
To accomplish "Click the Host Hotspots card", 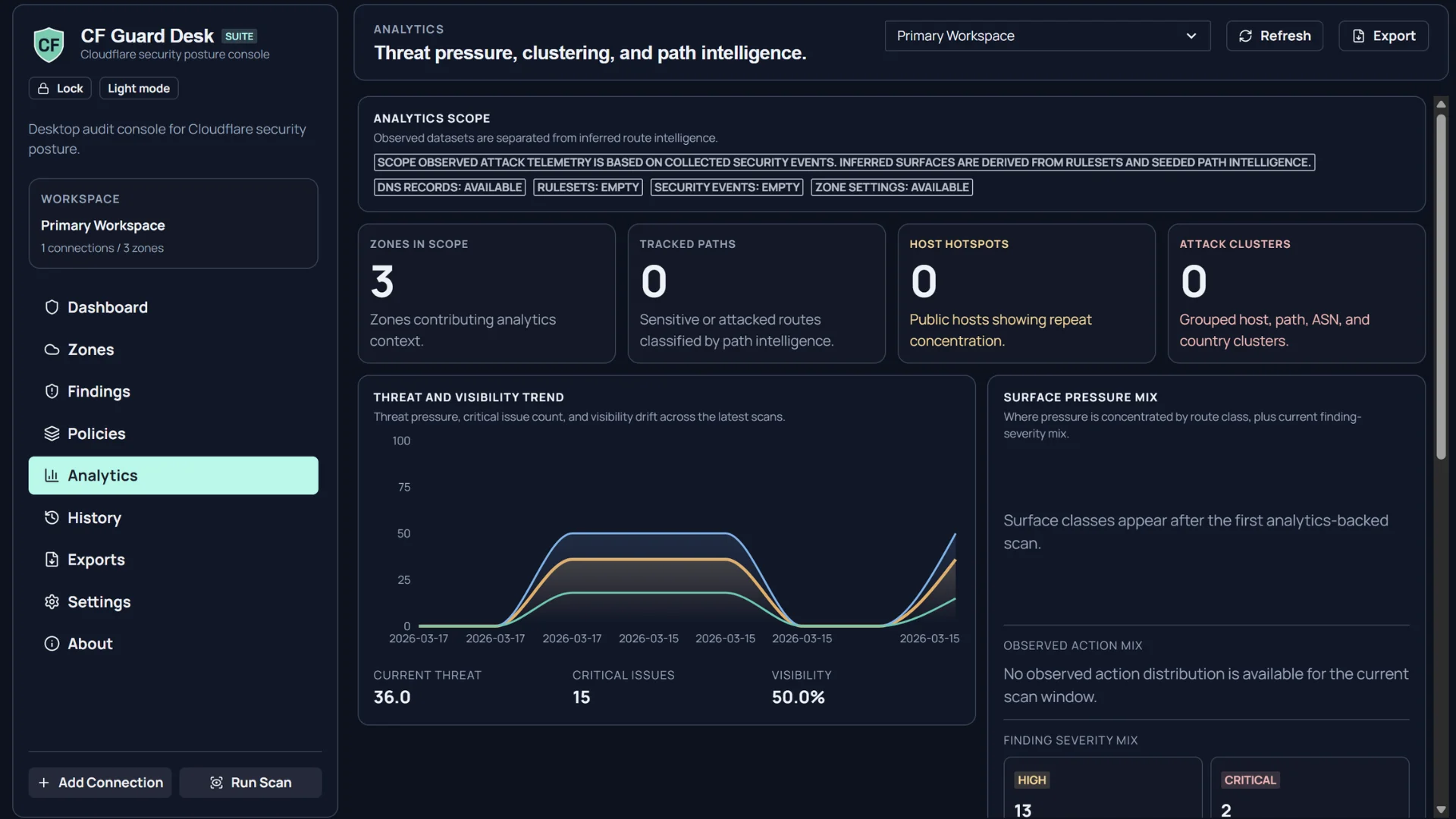I will [1027, 293].
